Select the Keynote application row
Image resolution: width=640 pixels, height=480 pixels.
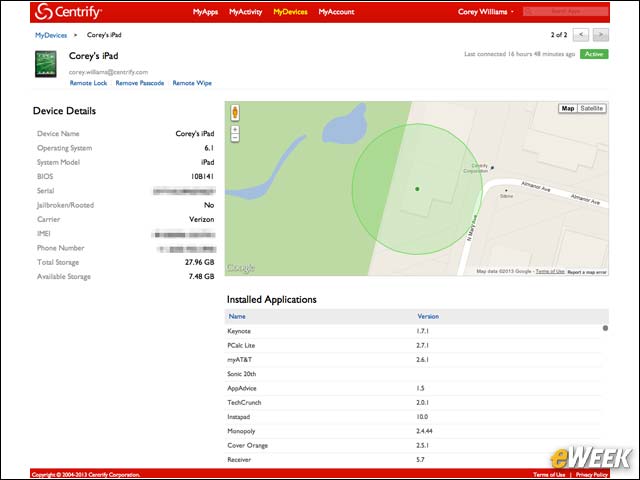coord(413,331)
